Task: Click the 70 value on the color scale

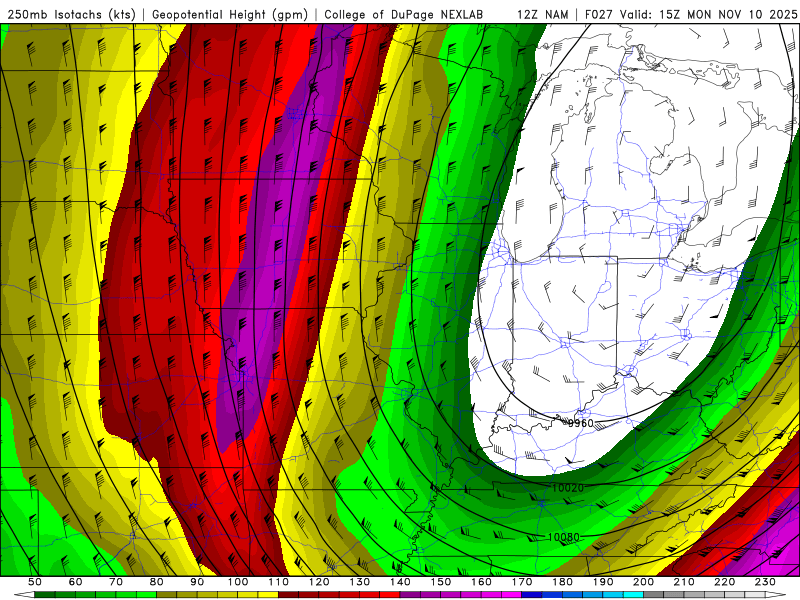Action: coord(116,582)
